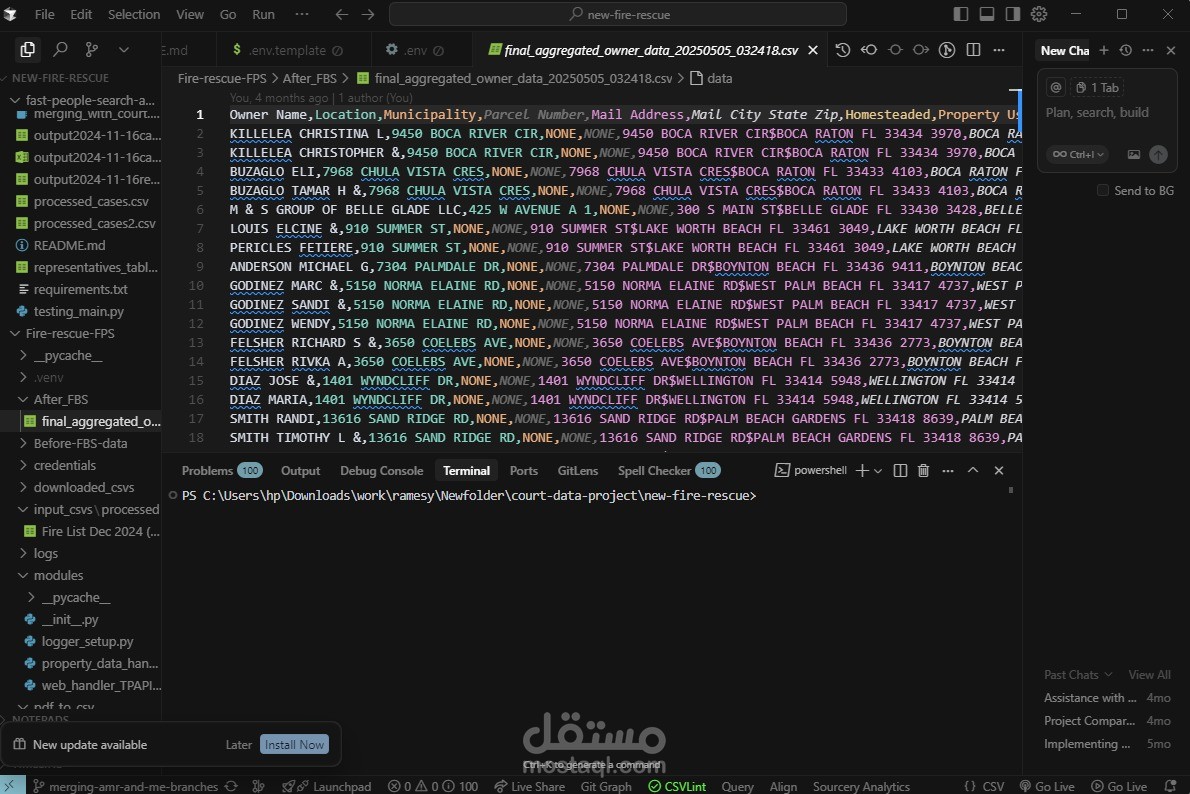Viewport: 1190px width, 794px height.
Task: Open the Spell Checker panel tab
Action: point(669,471)
